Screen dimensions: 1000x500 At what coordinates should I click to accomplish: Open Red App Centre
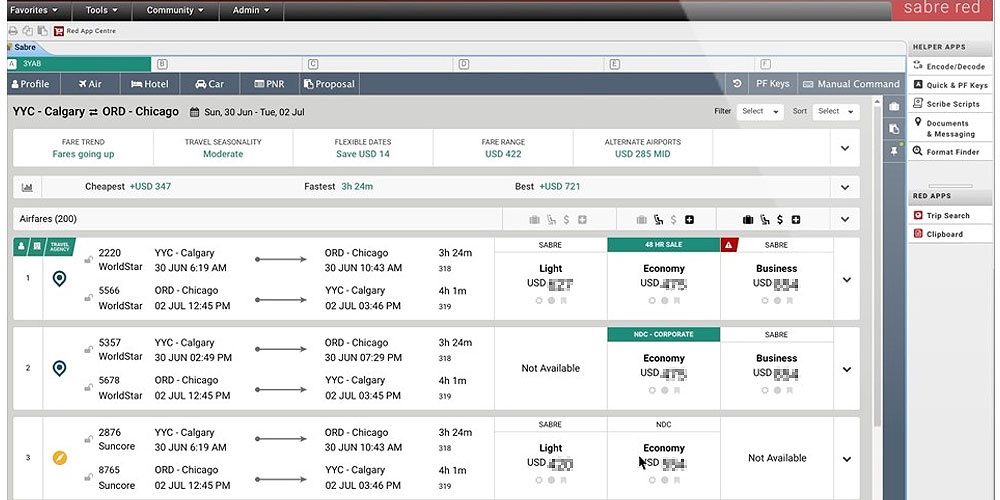click(x=85, y=31)
